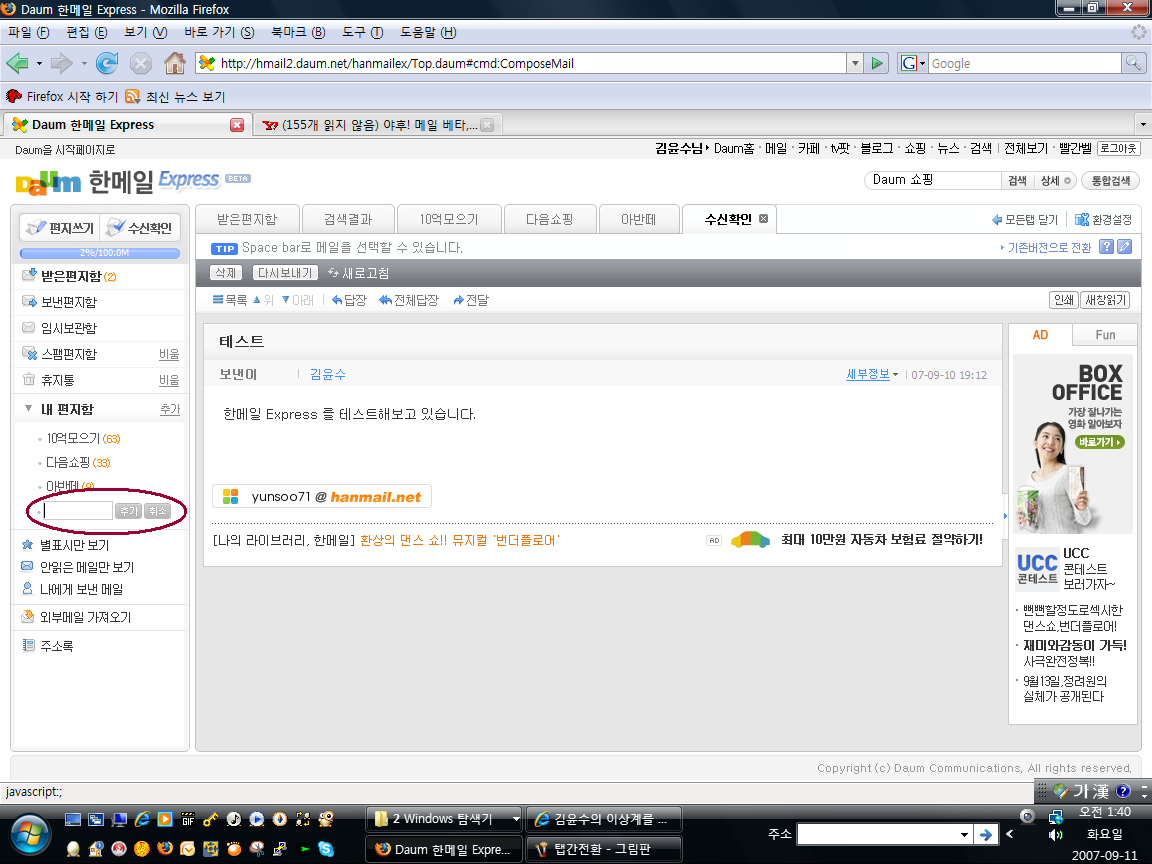Click 취소 button next to folder name field
1152x864 pixels.
(x=158, y=511)
